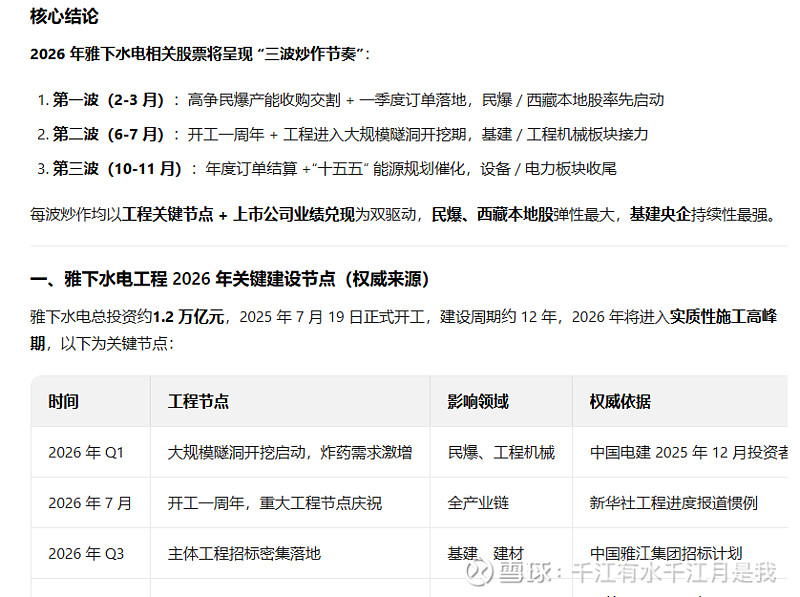The width and height of the screenshot is (800, 597).
Task: Click the text 高争民爆产能收购交割
Action: point(264,100)
